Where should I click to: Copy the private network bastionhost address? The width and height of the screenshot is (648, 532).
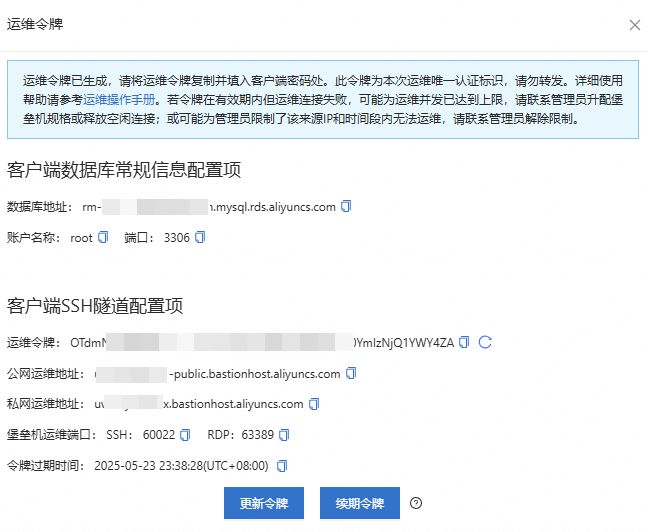pyautogui.click(x=314, y=404)
